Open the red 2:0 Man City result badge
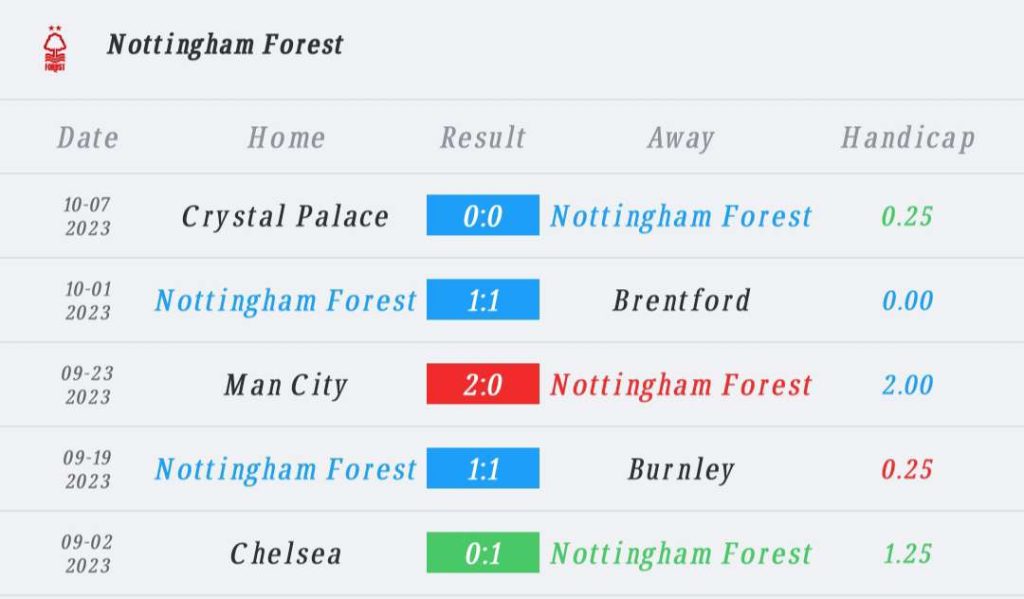 click(483, 383)
